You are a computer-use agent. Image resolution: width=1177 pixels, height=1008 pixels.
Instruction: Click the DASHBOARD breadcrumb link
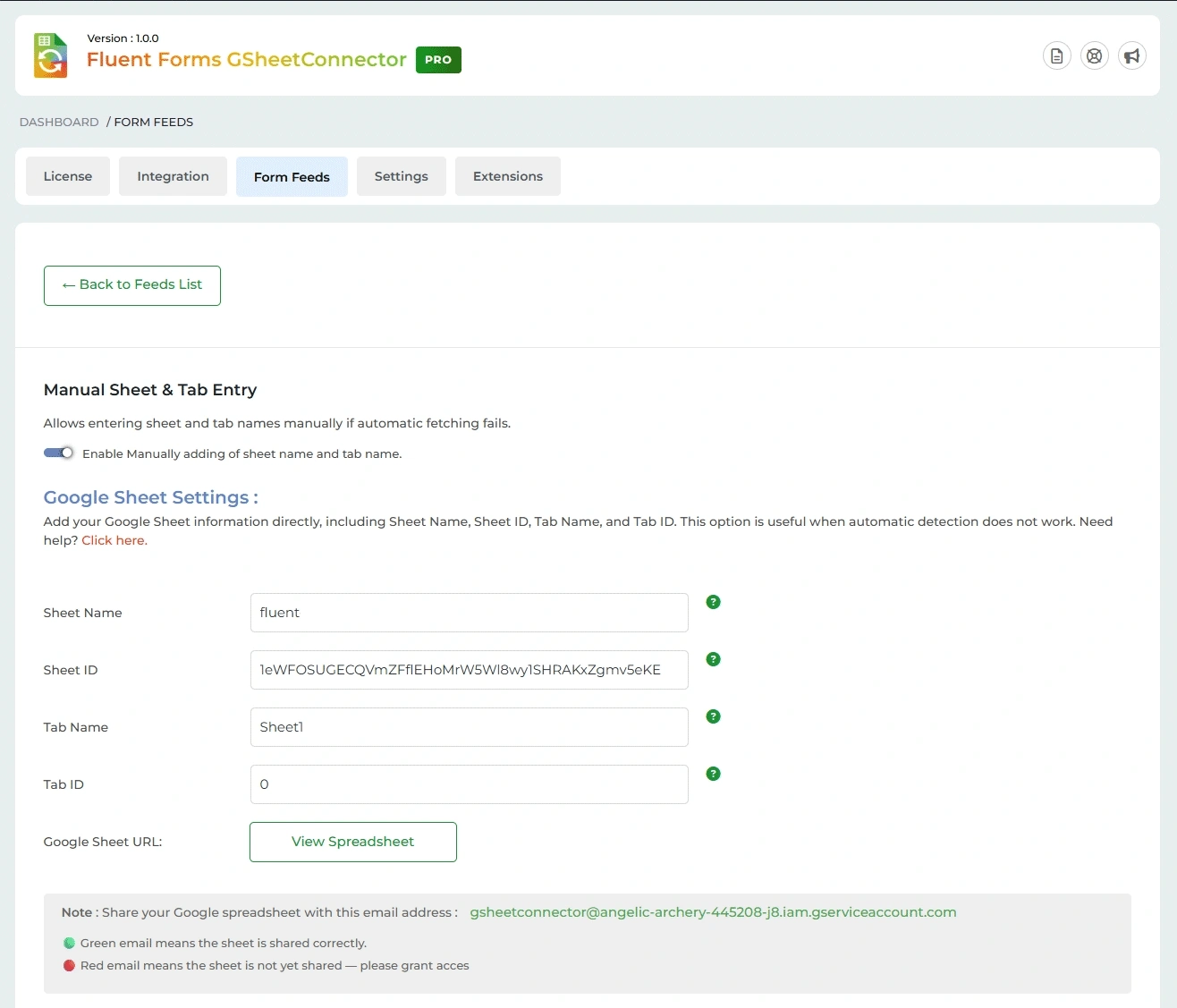point(59,122)
